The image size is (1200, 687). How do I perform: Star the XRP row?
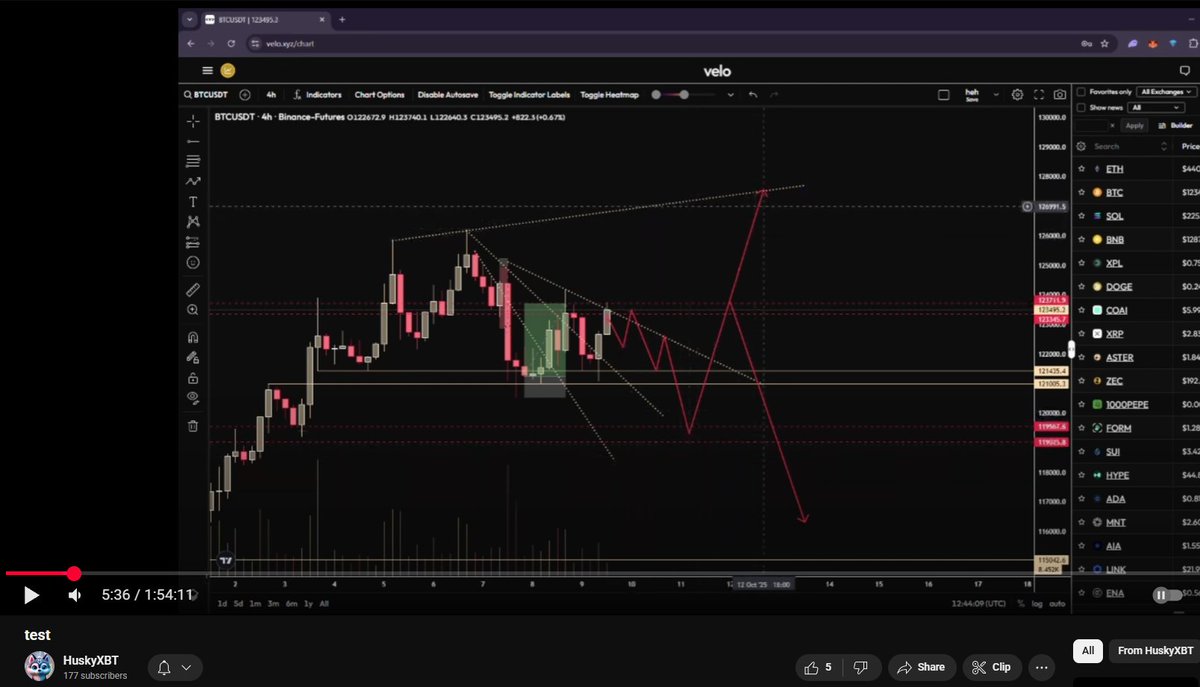(x=1082, y=334)
